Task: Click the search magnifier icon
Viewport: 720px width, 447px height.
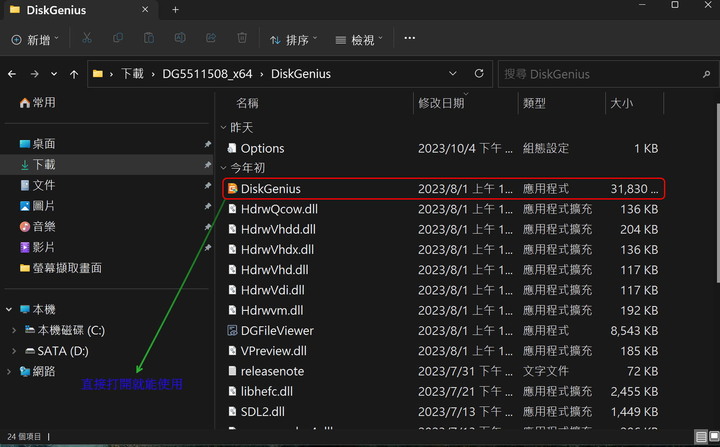Action: click(x=706, y=74)
